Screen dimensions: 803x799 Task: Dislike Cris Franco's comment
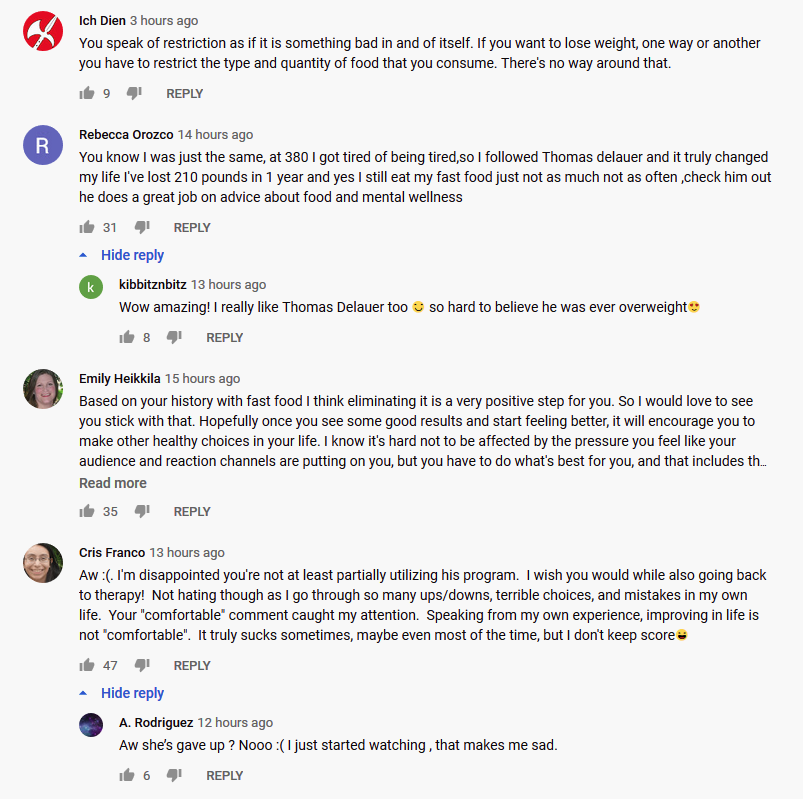coord(142,665)
